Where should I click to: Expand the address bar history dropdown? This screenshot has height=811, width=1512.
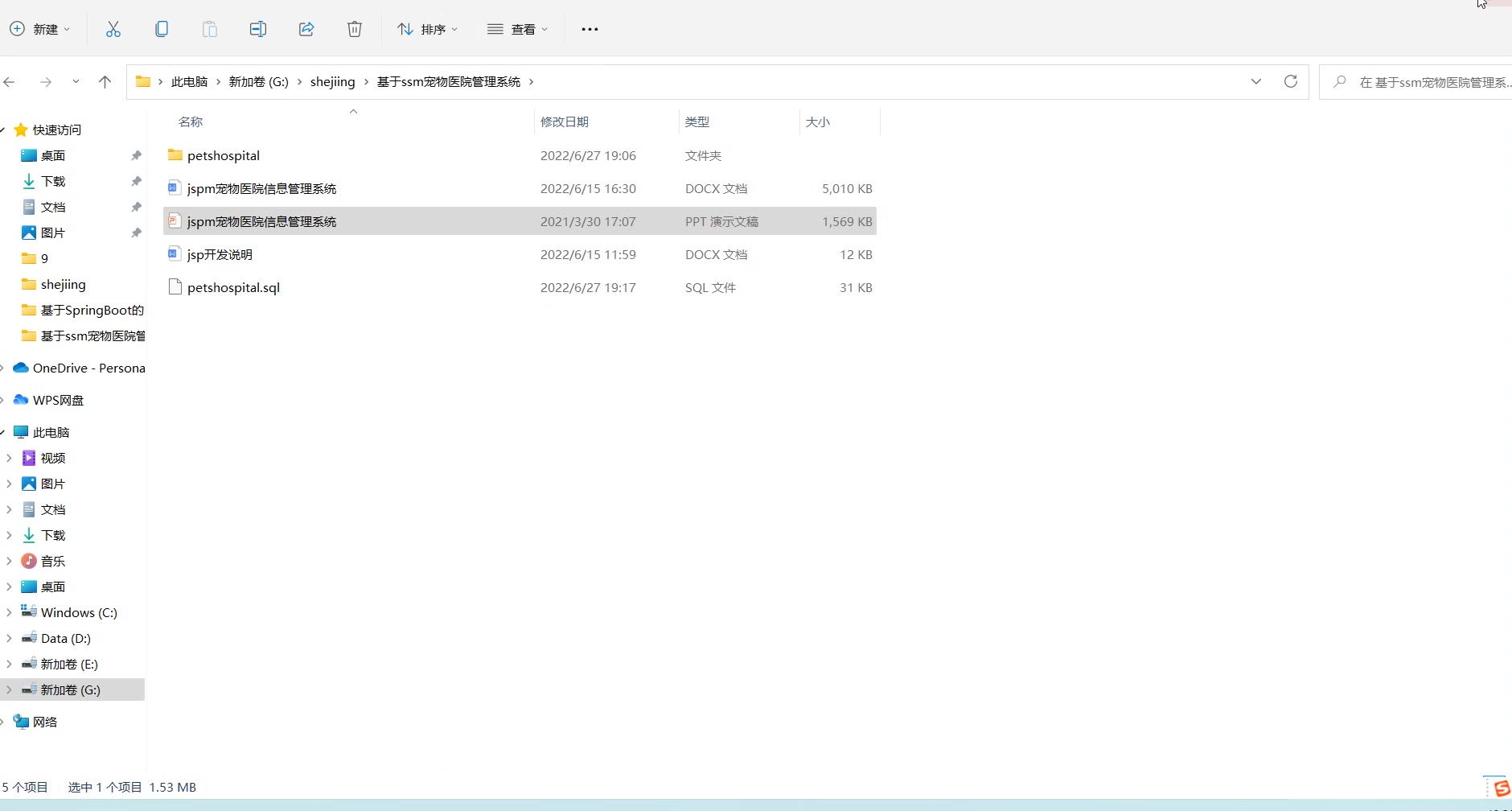click(1256, 81)
